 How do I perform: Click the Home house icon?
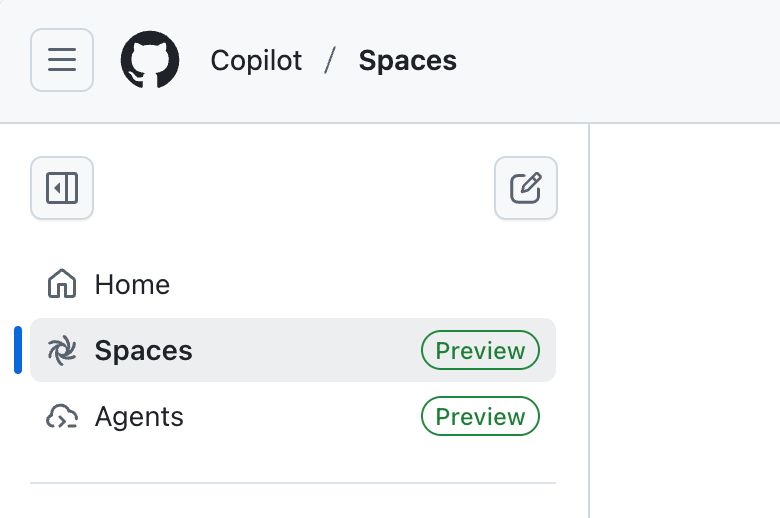[x=62, y=284]
